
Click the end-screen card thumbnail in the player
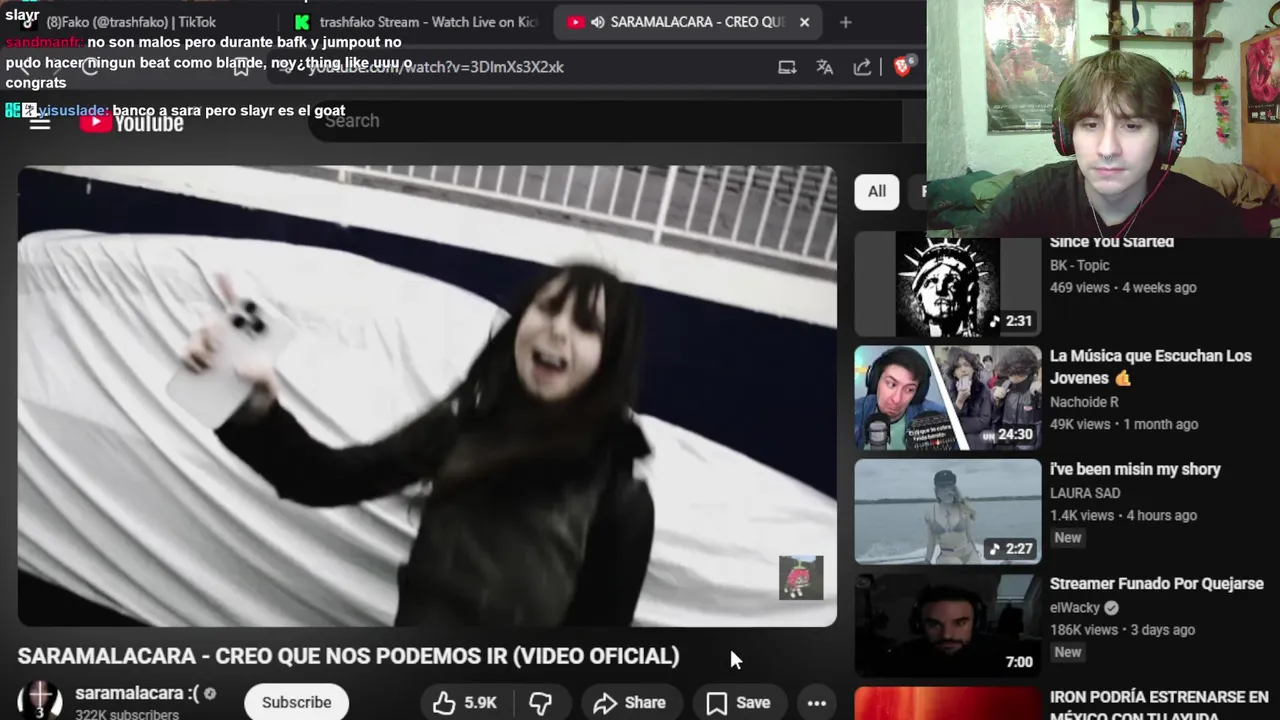801,578
